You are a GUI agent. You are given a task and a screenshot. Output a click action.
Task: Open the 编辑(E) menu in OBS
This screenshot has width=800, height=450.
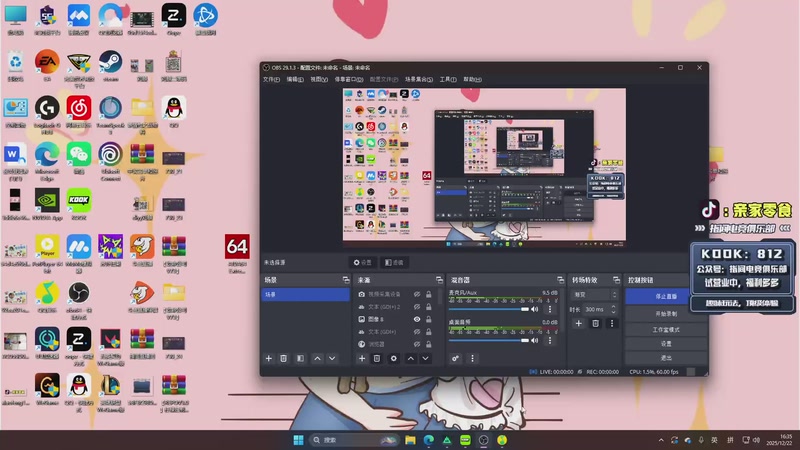tap(295, 80)
